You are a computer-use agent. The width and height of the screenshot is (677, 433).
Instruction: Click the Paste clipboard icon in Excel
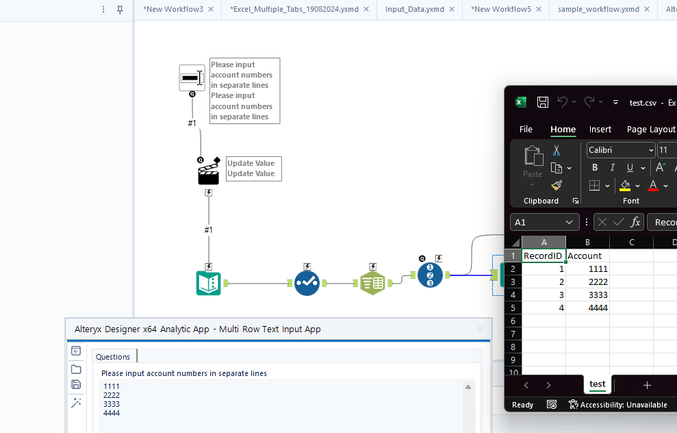click(x=533, y=156)
